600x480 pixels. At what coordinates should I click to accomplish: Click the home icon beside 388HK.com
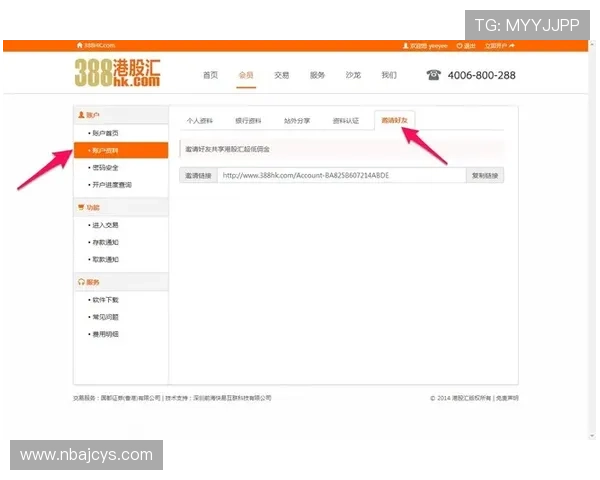click(80, 45)
